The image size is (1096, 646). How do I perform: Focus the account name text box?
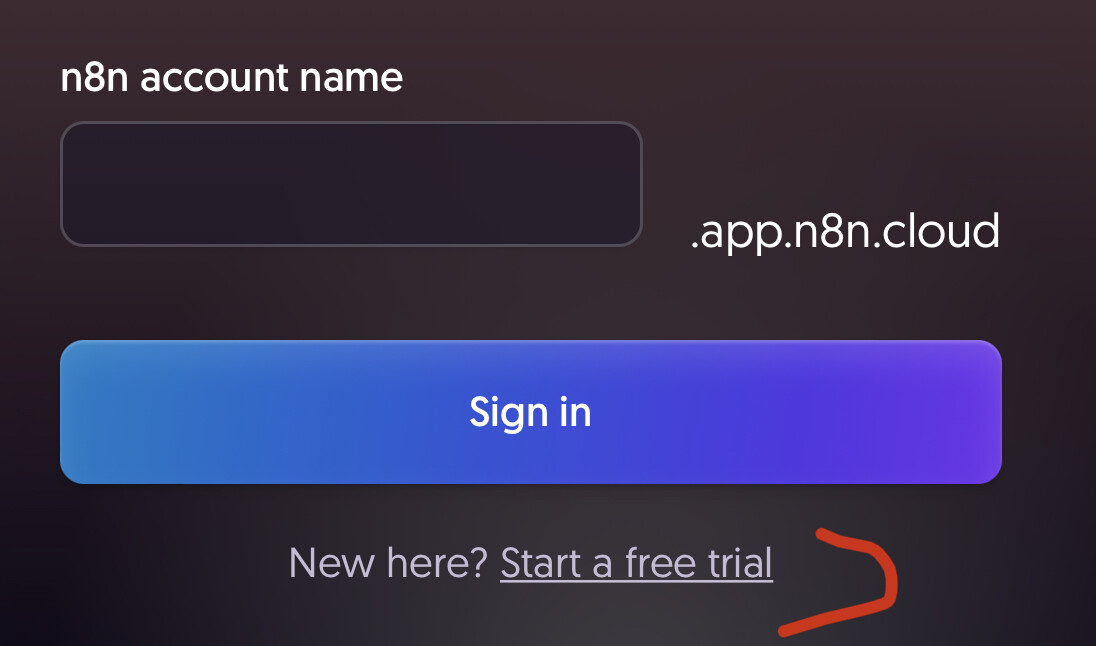coord(351,184)
